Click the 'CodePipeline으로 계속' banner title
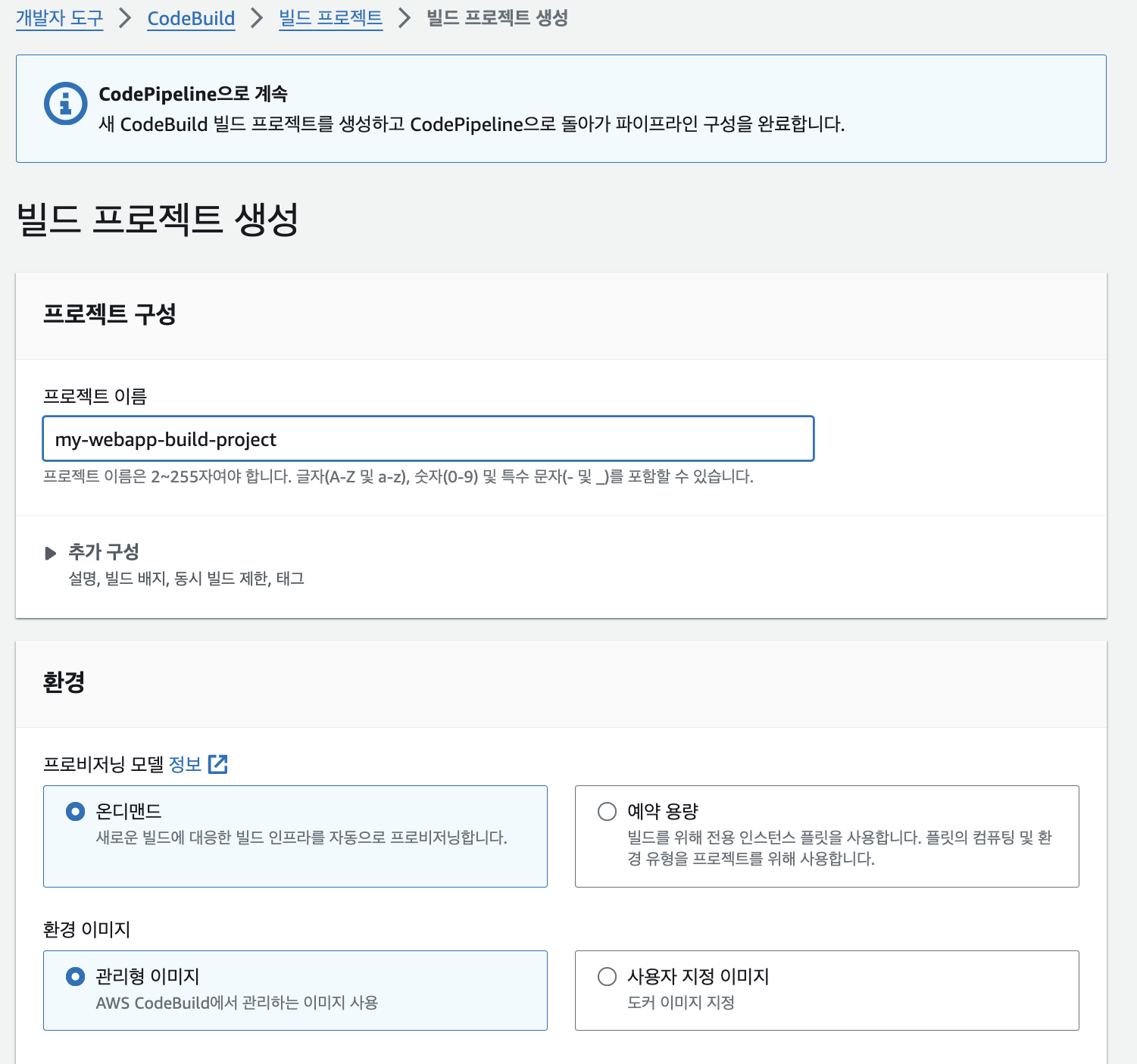The width and height of the screenshot is (1137, 1064). point(193,94)
